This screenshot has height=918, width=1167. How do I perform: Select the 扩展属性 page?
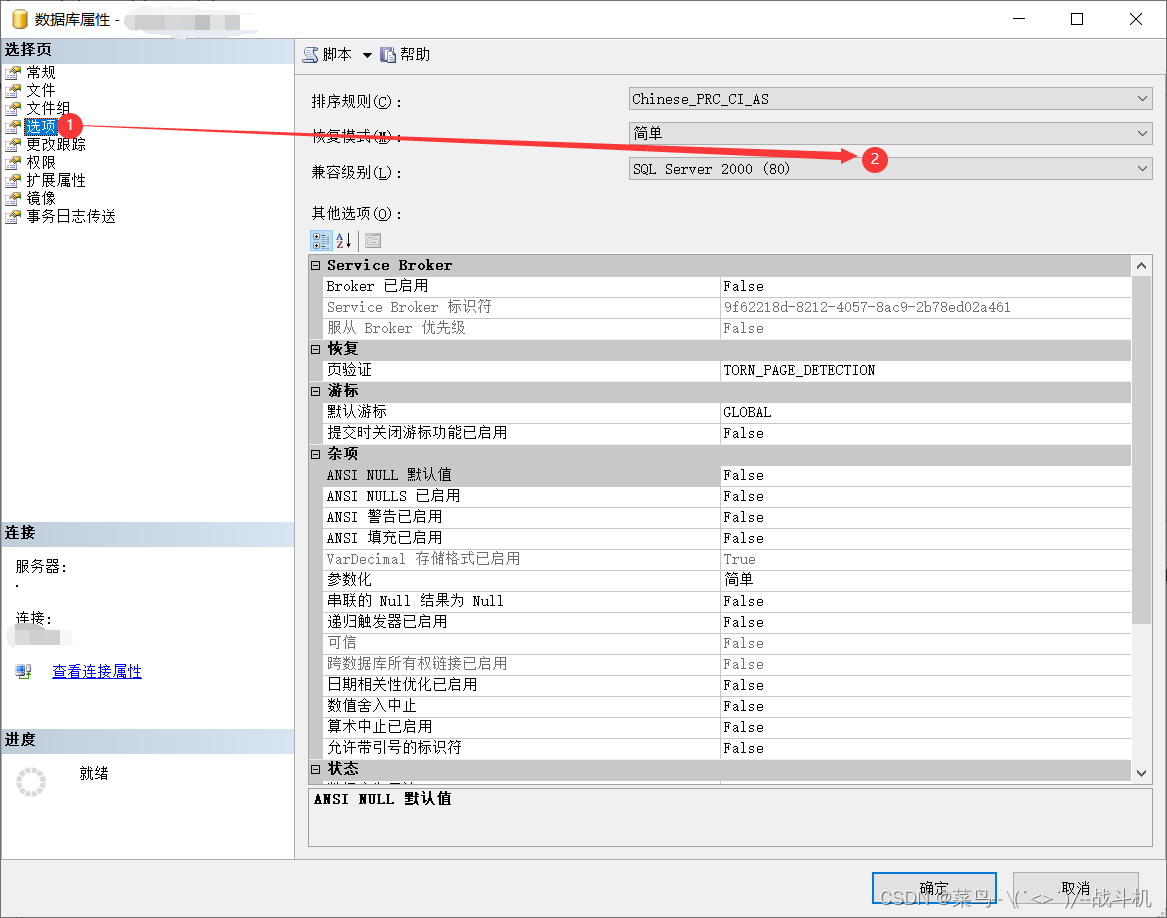pyautogui.click(x=56, y=179)
